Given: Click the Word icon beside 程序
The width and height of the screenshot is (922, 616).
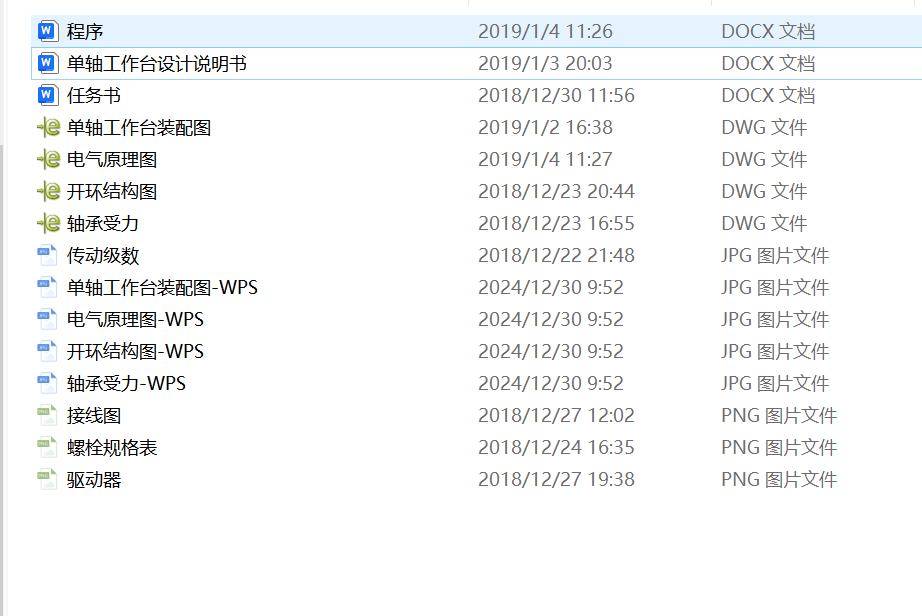Looking at the screenshot, I should click(x=47, y=31).
